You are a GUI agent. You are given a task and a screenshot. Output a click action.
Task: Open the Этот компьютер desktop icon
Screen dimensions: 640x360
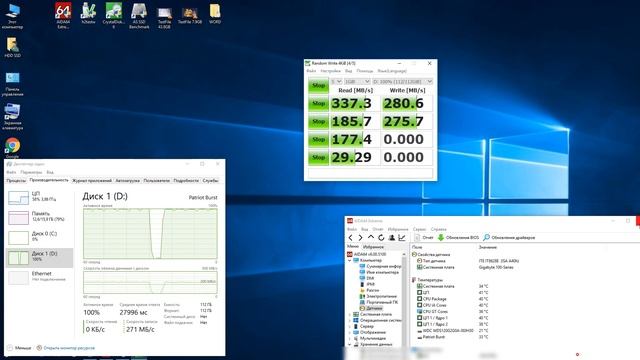(x=13, y=16)
